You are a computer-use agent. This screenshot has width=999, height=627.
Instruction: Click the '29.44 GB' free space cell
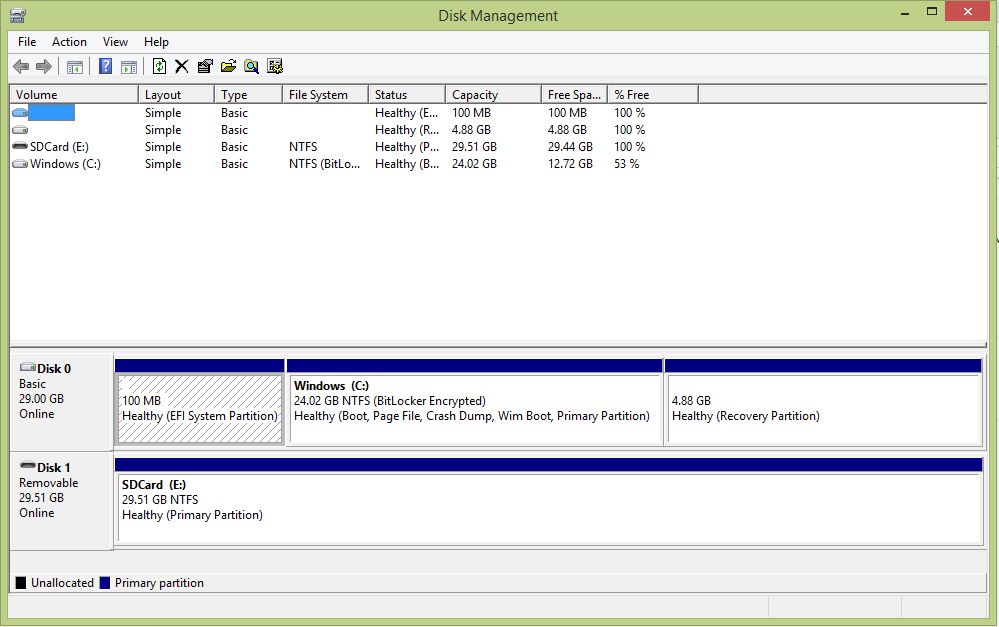click(570, 147)
